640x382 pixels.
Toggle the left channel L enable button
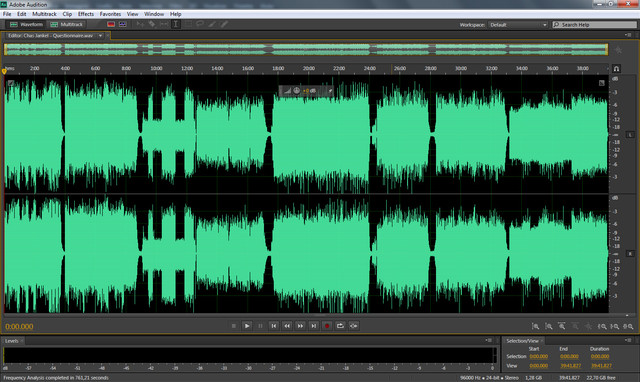(x=630, y=135)
